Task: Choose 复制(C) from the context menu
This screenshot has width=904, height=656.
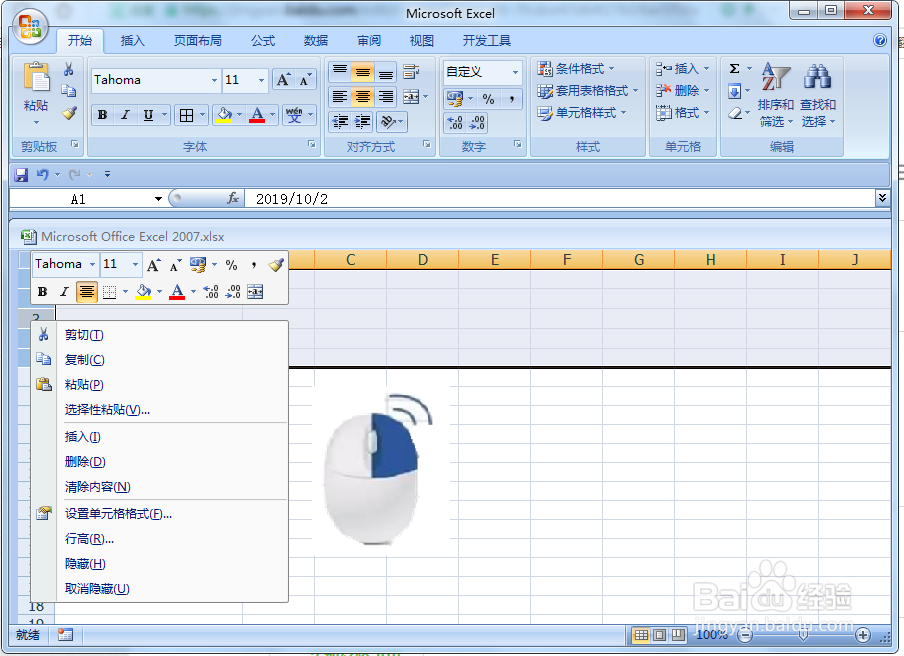Action: coord(159,360)
